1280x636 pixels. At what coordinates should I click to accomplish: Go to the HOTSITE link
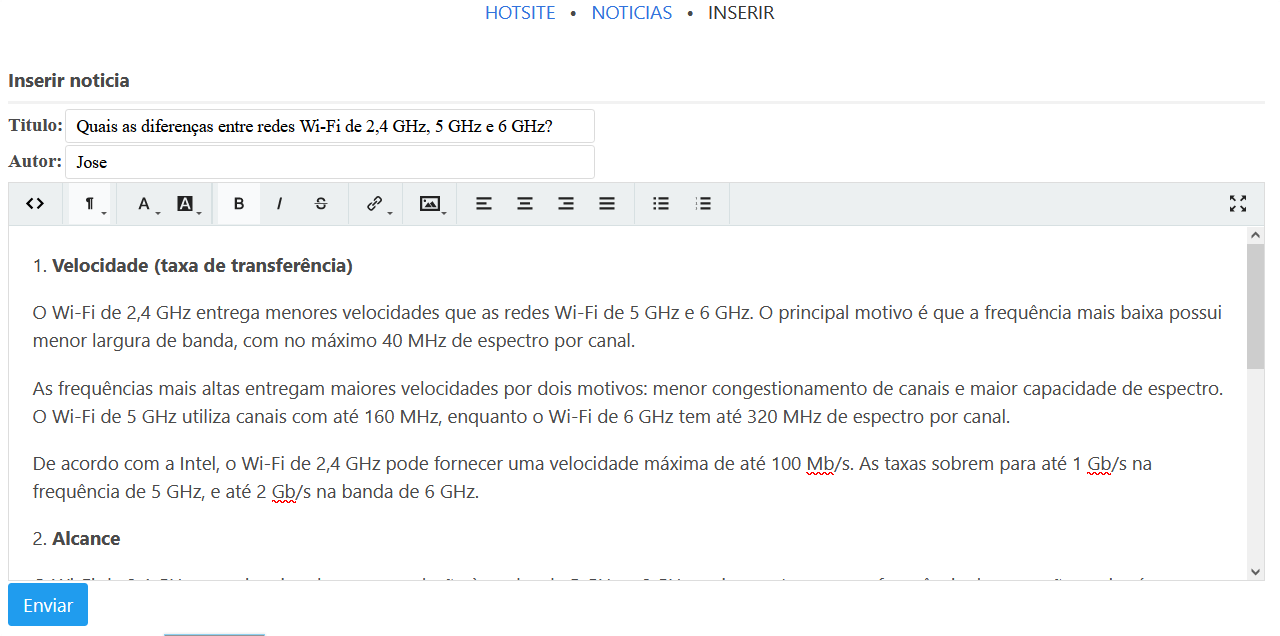520,13
